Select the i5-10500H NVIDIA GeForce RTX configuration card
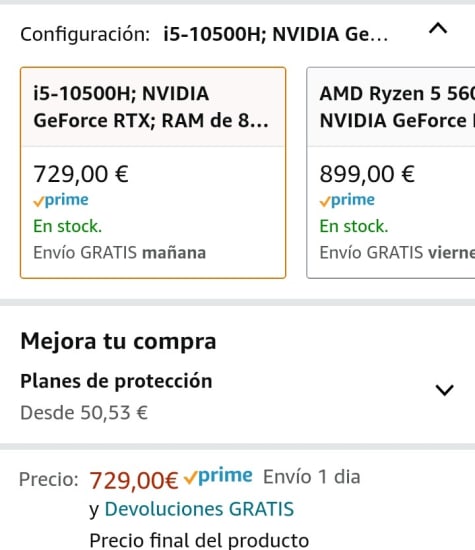Viewport: 475px width, 550px height. click(153, 173)
